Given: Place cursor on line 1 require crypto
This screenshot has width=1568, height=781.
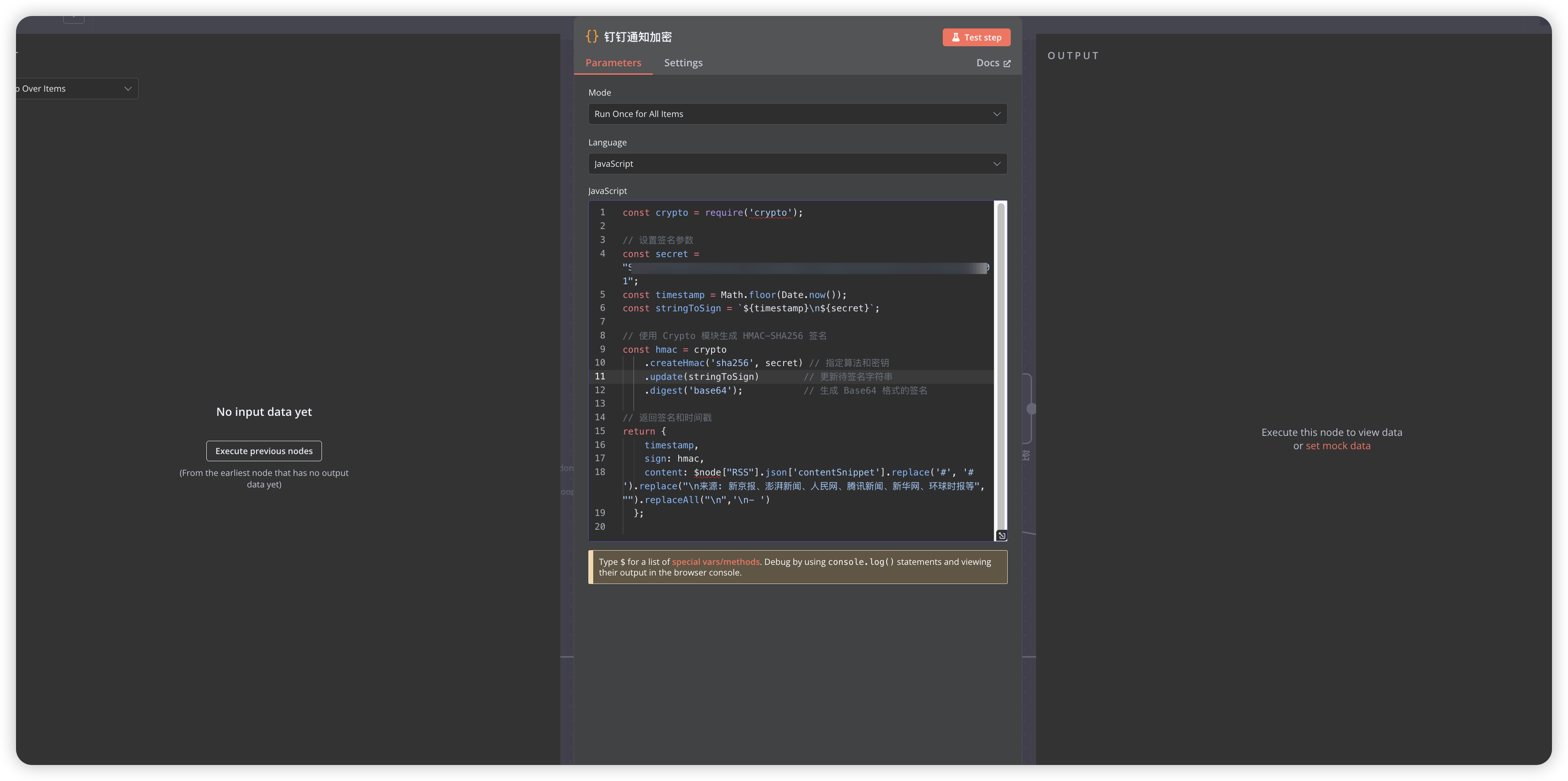Looking at the screenshot, I should pos(712,213).
